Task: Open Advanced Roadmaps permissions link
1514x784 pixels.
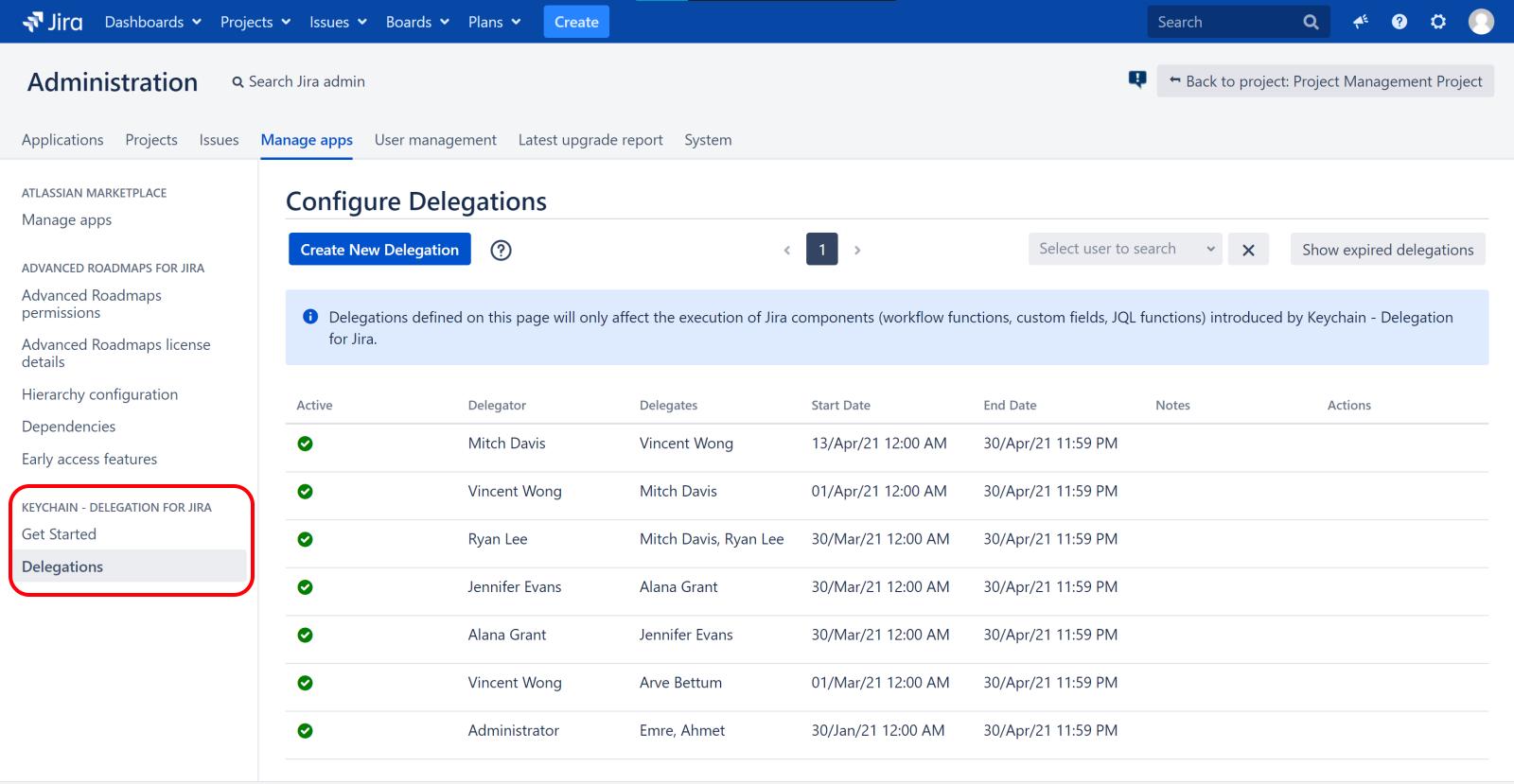Action: coord(92,304)
